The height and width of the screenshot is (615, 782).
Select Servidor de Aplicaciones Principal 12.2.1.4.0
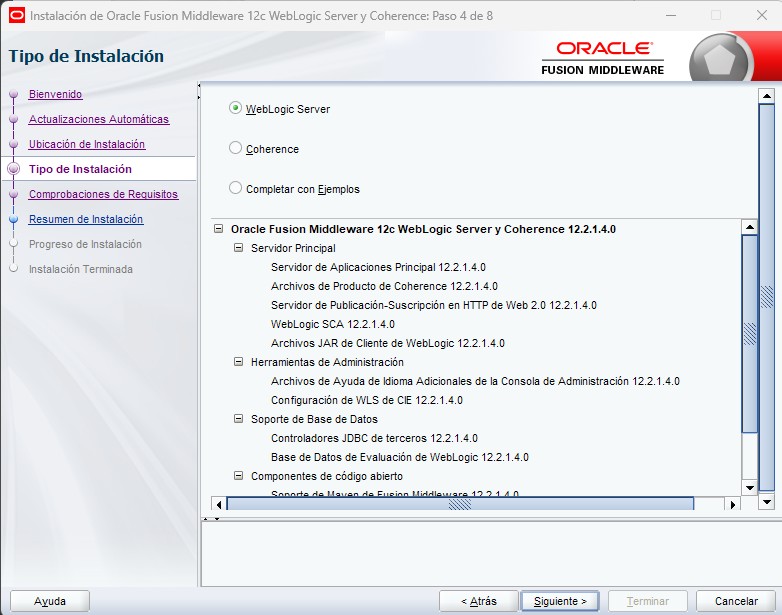[x=378, y=267]
